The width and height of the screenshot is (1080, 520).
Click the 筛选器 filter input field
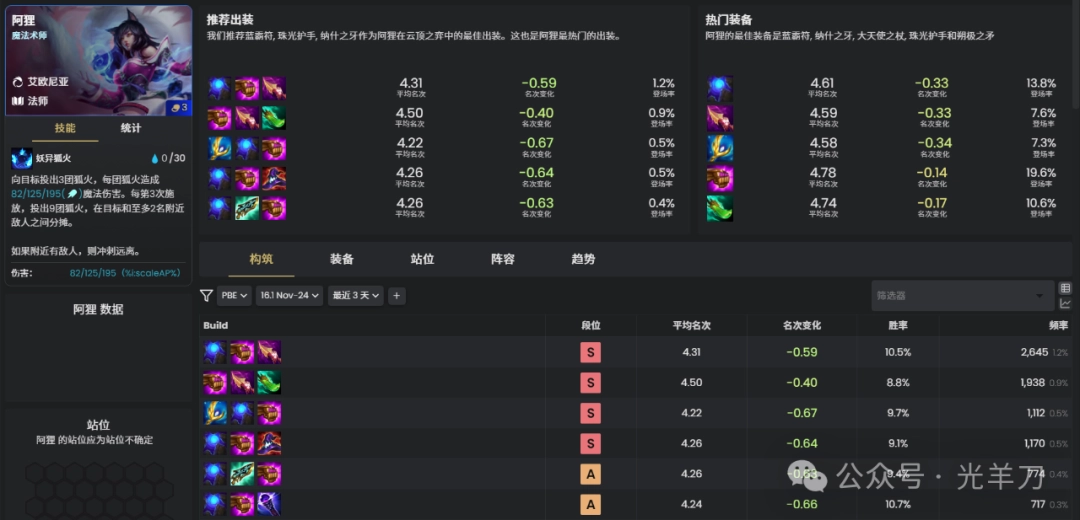click(x=960, y=296)
